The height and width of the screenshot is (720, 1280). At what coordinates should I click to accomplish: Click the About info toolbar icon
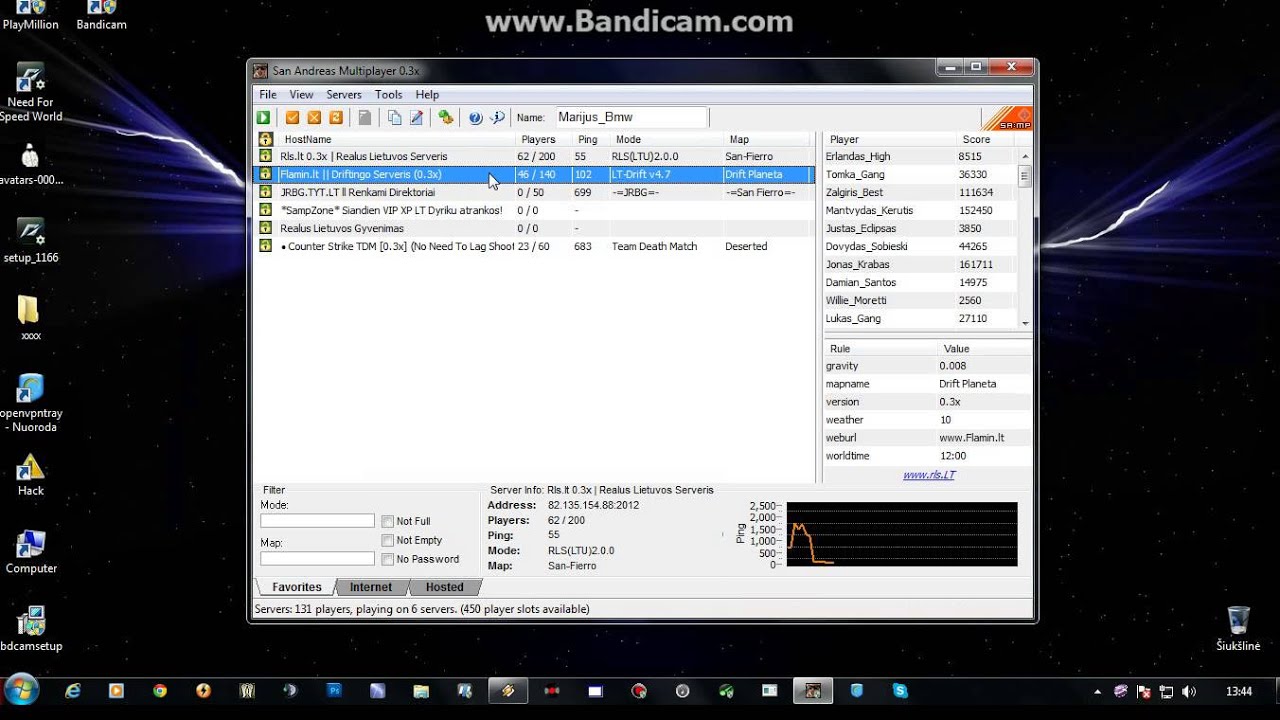point(497,118)
